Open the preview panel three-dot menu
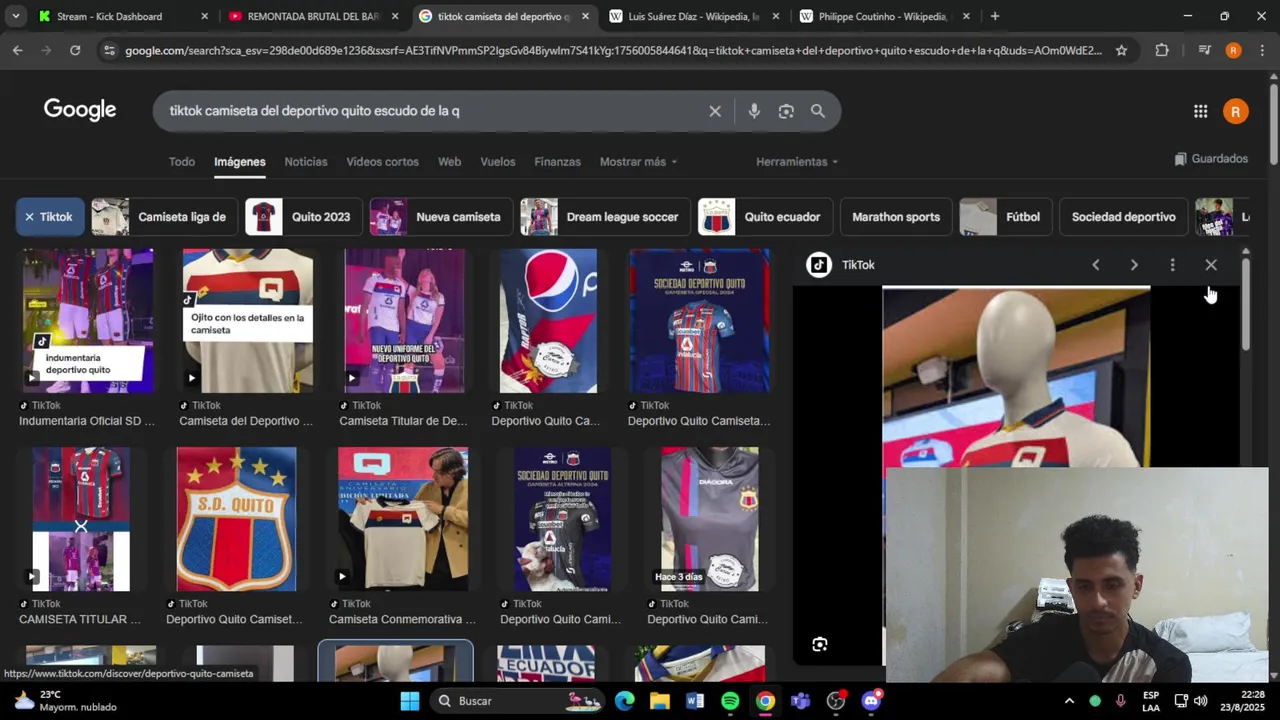This screenshot has width=1280, height=720. pos(1172,265)
